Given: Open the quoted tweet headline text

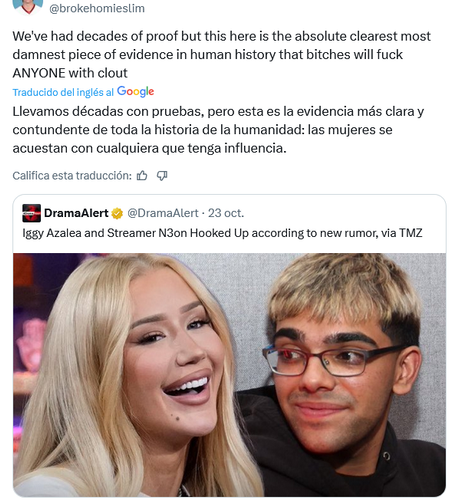Looking at the screenshot, I should [x=222, y=233].
